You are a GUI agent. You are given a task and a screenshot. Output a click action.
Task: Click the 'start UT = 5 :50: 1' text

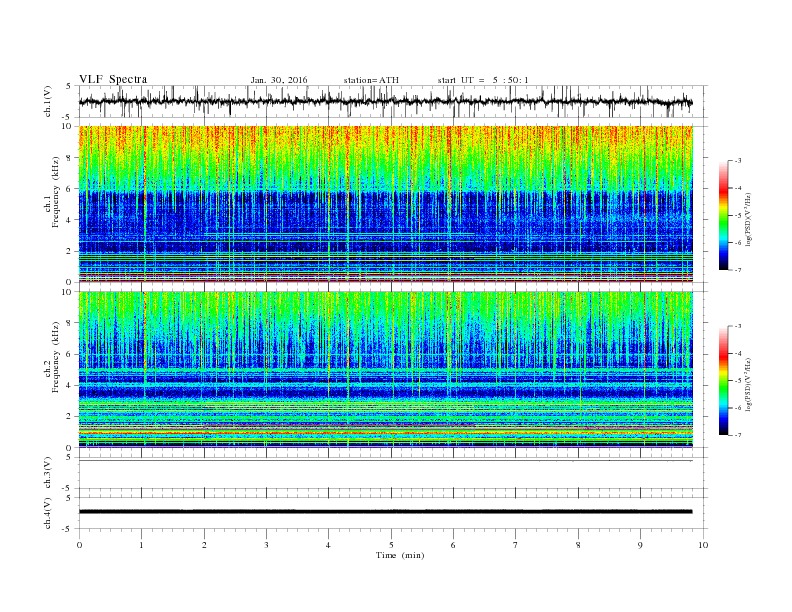[x=483, y=80]
